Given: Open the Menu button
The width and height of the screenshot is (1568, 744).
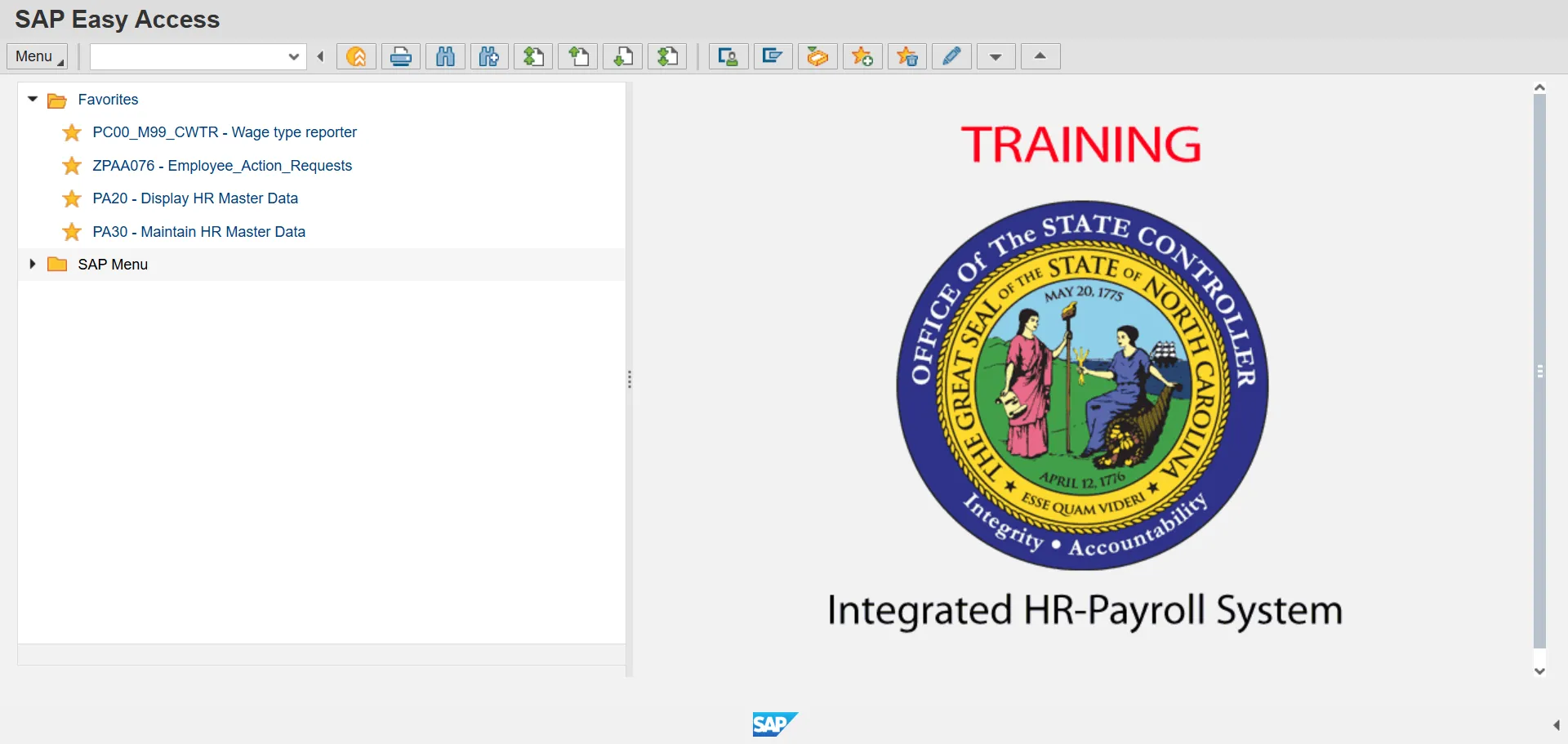Looking at the screenshot, I should tap(38, 56).
